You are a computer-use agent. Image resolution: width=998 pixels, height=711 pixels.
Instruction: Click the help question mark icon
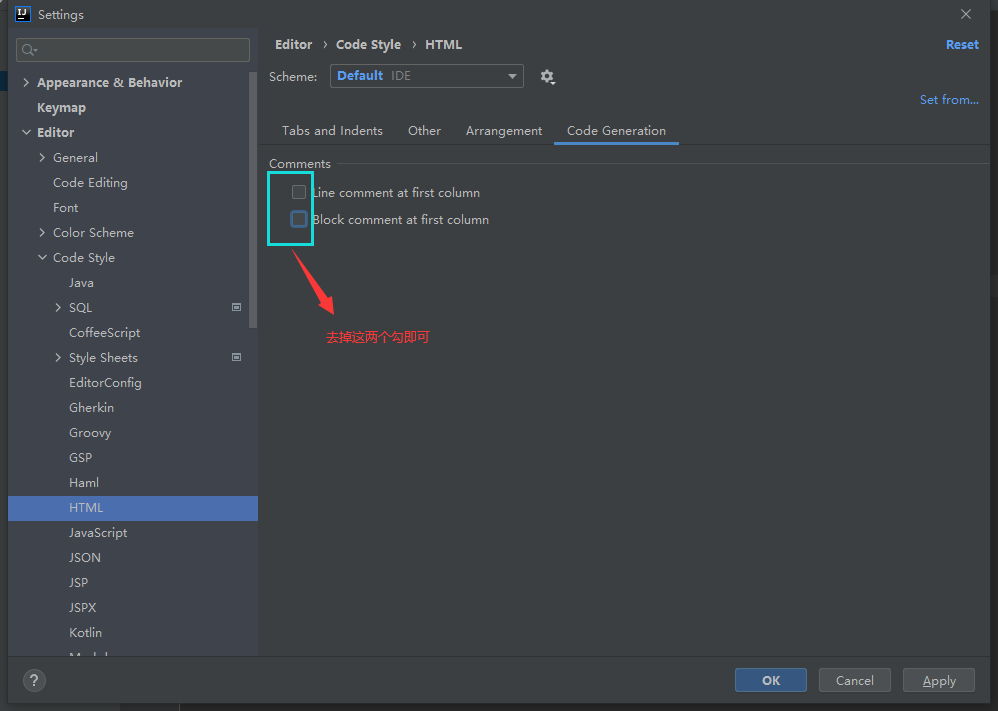click(34, 681)
